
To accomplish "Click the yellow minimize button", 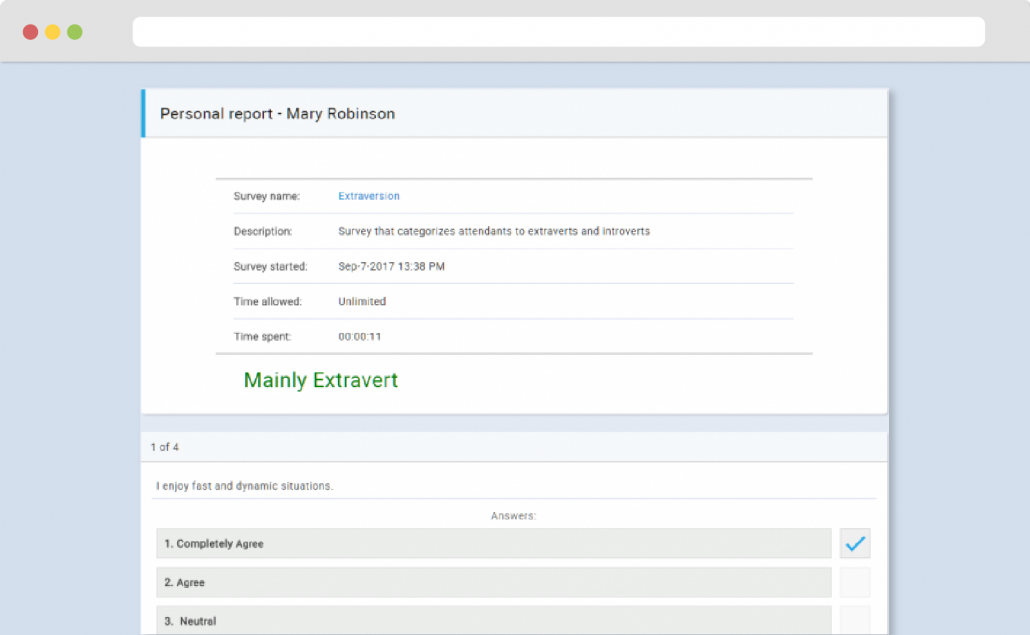I will (52, 31).
